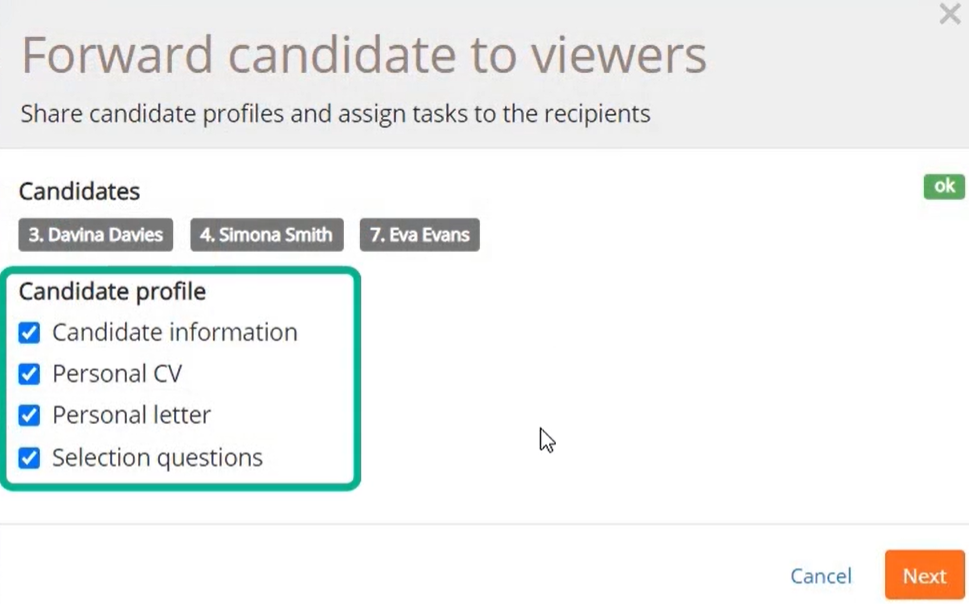Click the Personal letter label text
The height and width of the screenshot is (604, 969).
(x=132, y=415)
